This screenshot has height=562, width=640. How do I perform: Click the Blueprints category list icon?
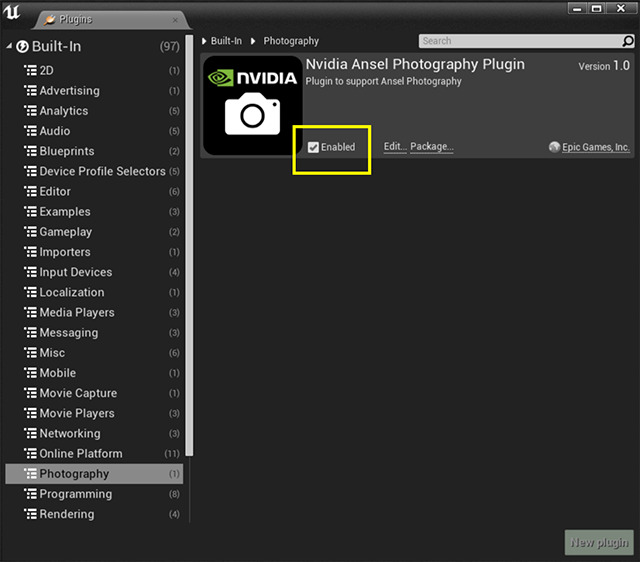point(31,151)
